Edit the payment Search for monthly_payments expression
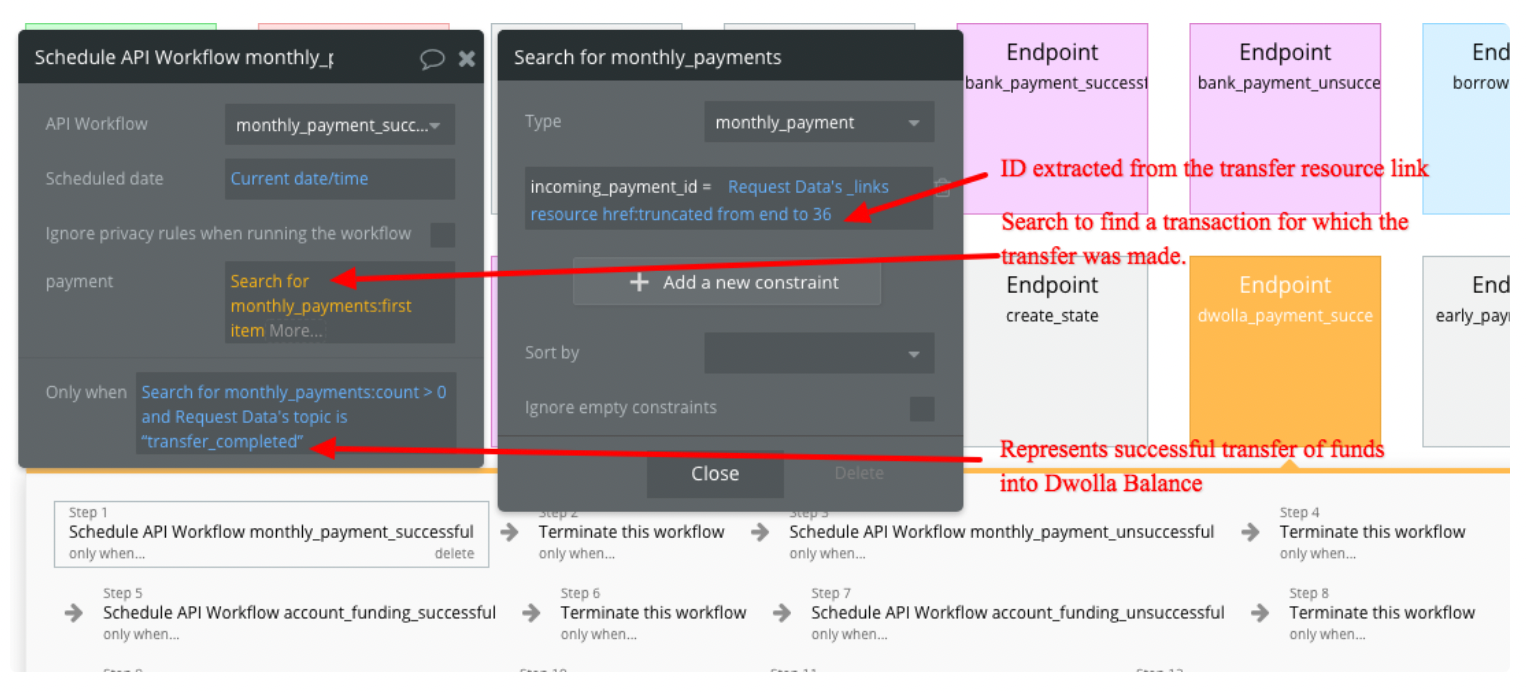 tap(340, 303)
